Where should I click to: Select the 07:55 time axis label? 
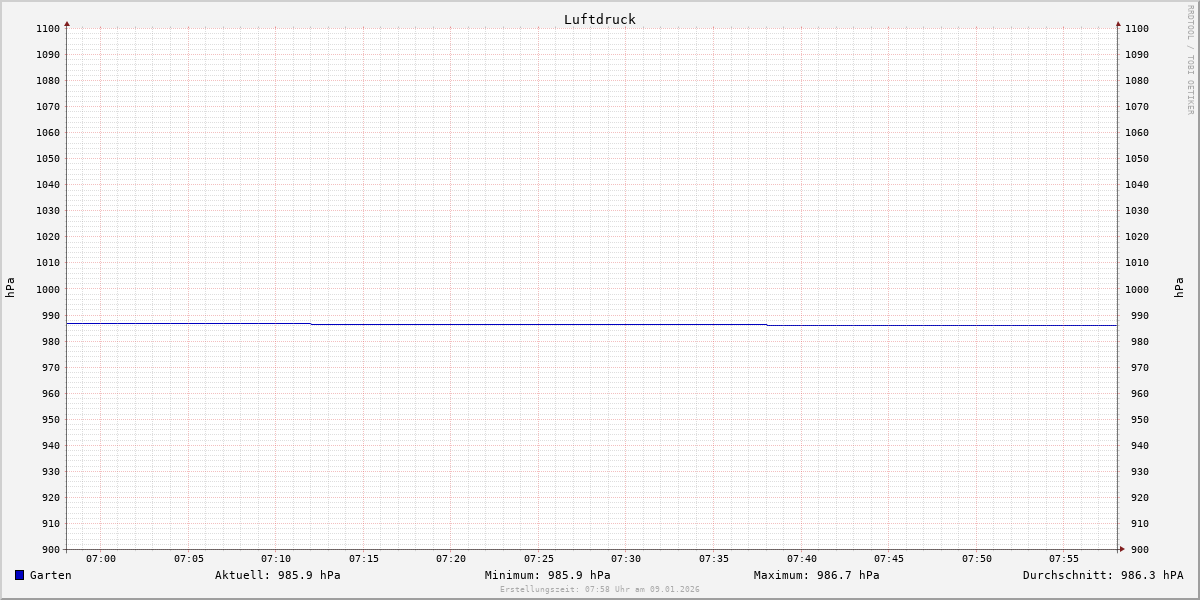tap(1064, 558)
